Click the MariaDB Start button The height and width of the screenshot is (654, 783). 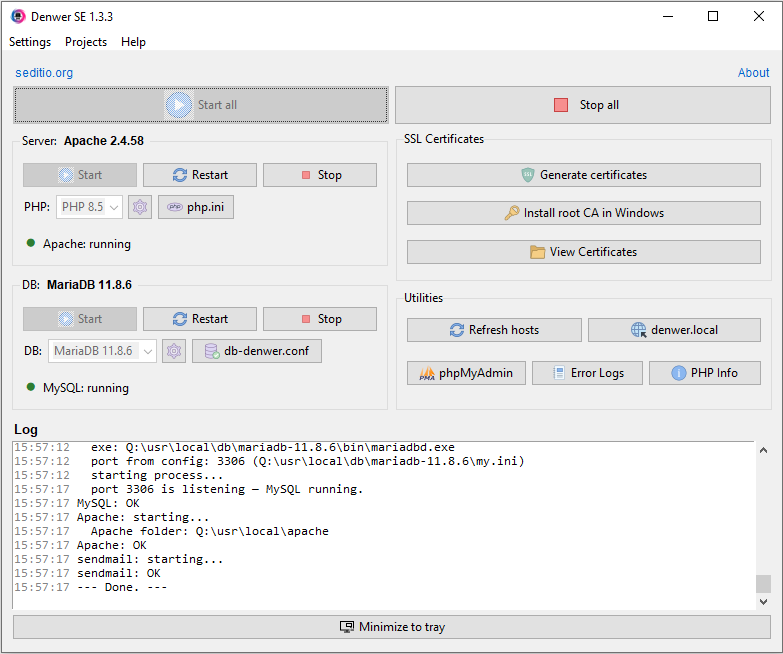80,319
